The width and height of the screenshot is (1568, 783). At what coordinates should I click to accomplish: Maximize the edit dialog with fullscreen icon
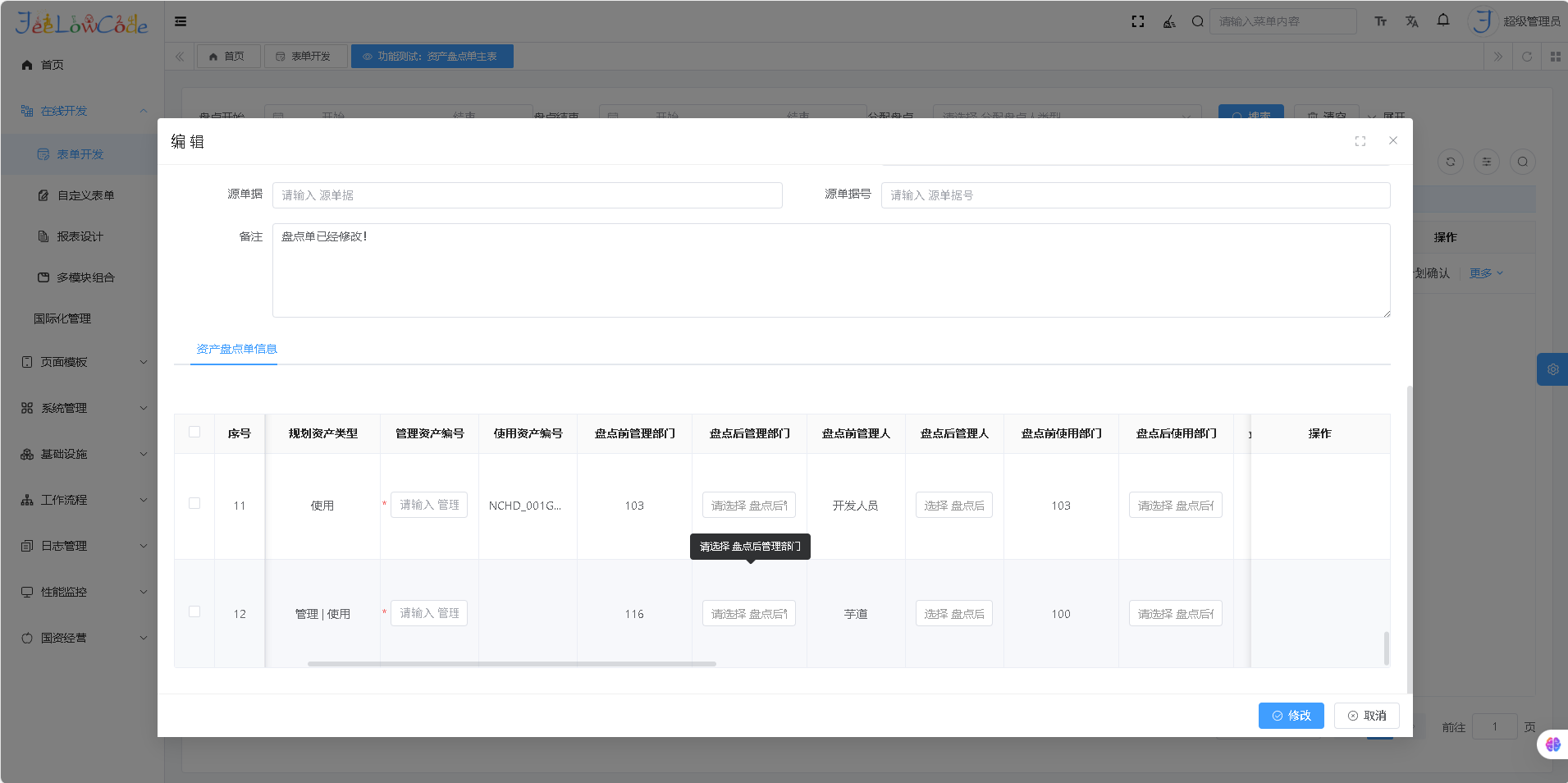point(1360,141)
